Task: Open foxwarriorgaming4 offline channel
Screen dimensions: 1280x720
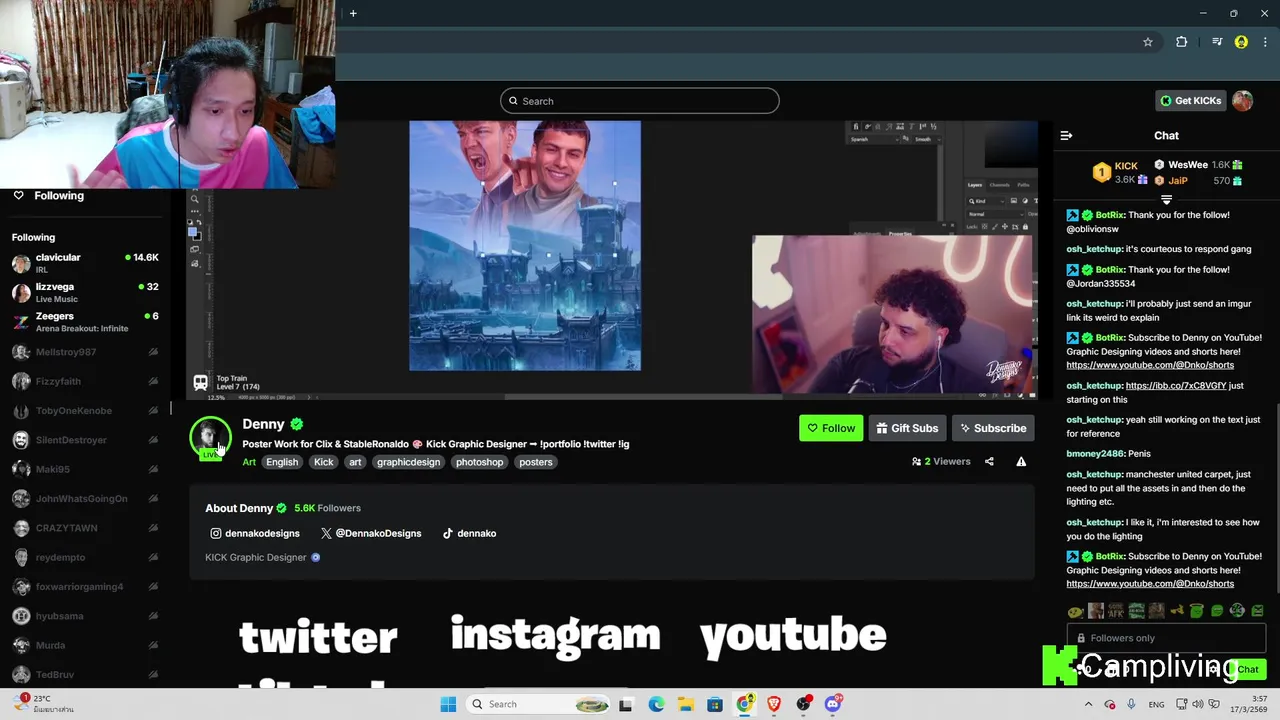Action: (85, 586)
